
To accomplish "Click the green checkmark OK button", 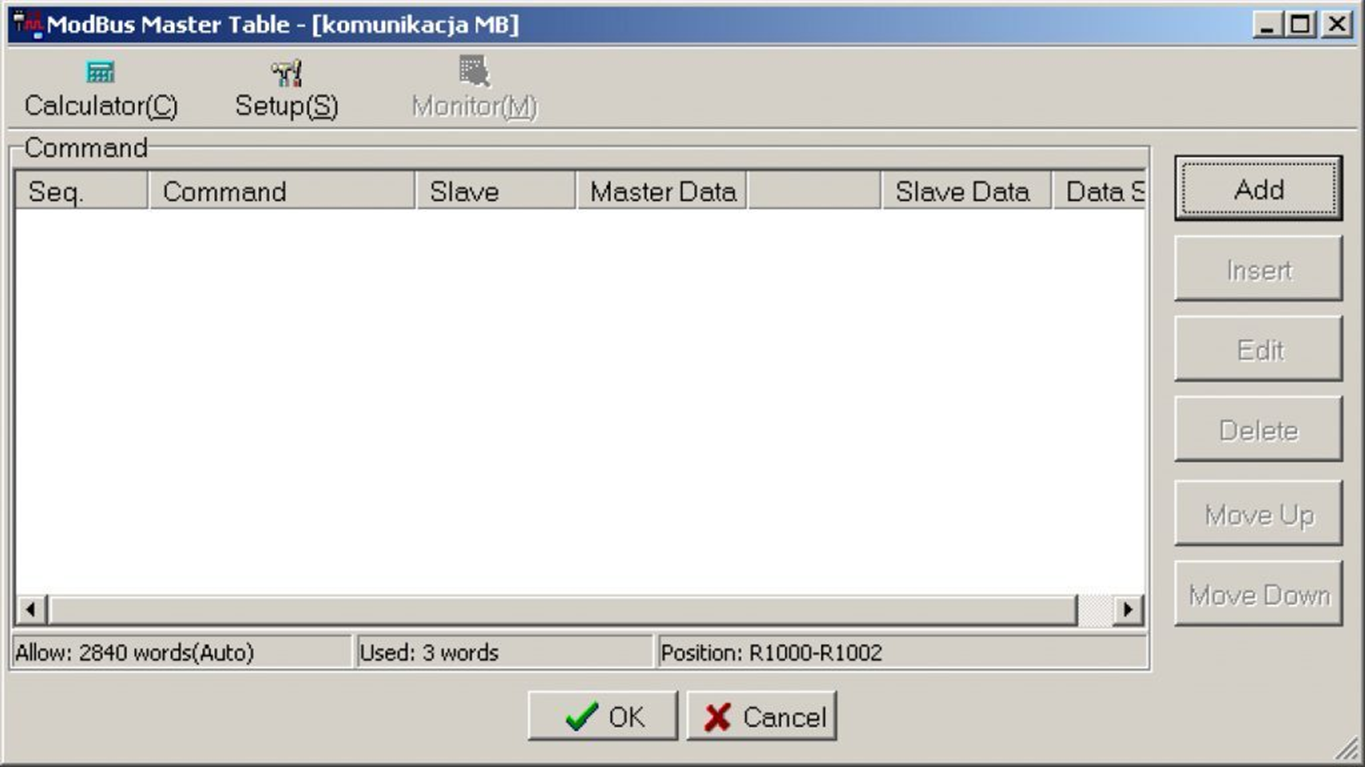I will [x=602, y=717].
